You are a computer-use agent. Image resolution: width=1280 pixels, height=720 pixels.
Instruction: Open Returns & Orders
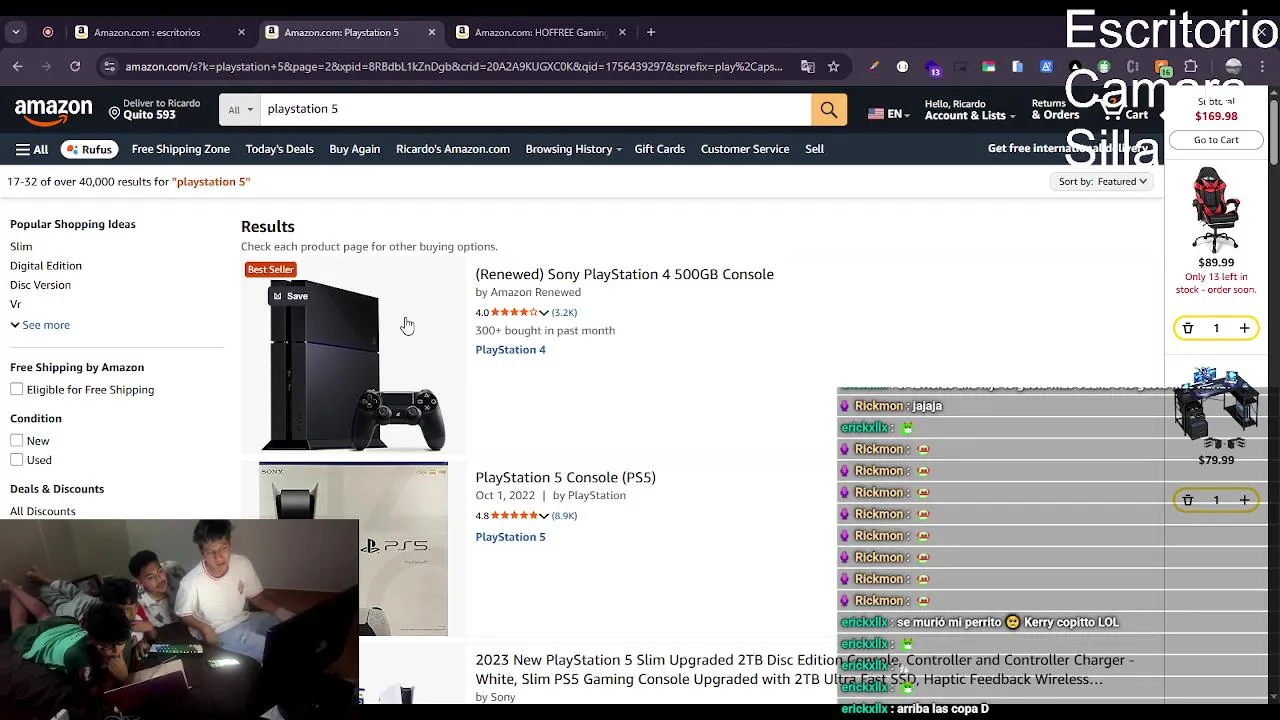point(1055,110)
